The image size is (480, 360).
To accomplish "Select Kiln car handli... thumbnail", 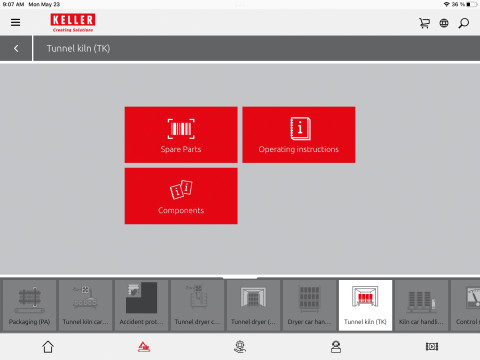I will (x=421, y=305).
